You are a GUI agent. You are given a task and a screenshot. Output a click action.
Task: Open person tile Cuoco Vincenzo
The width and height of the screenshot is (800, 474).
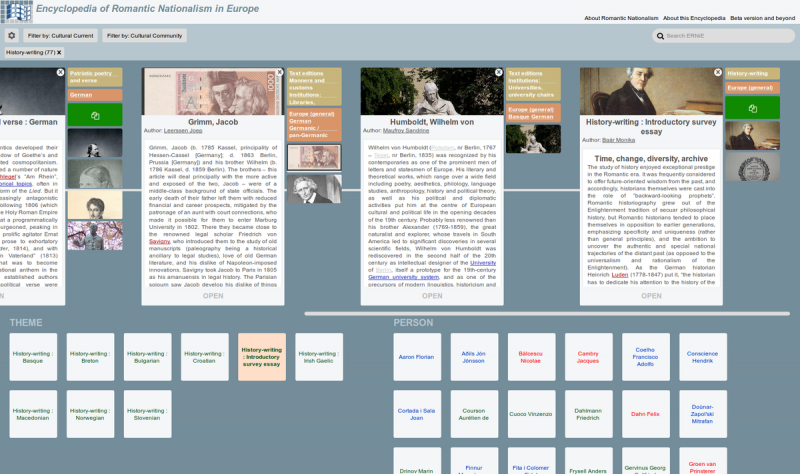[x=531, y=414]
